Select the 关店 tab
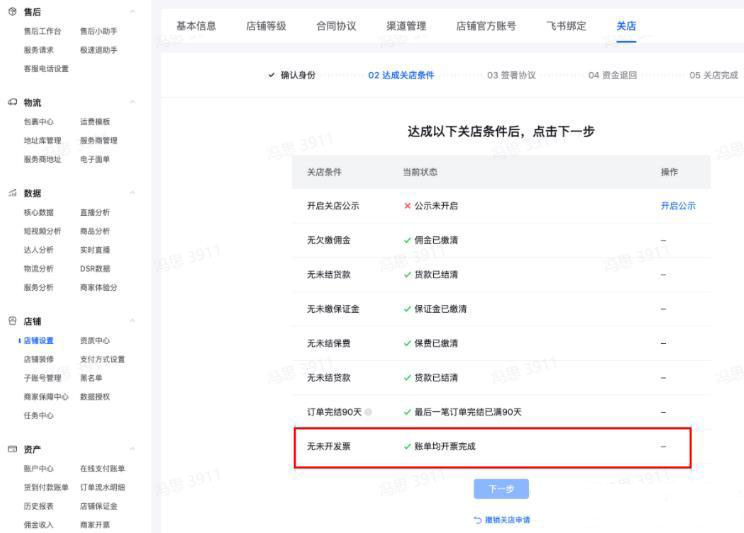744x533 pixels. click(x=626, y=26)
